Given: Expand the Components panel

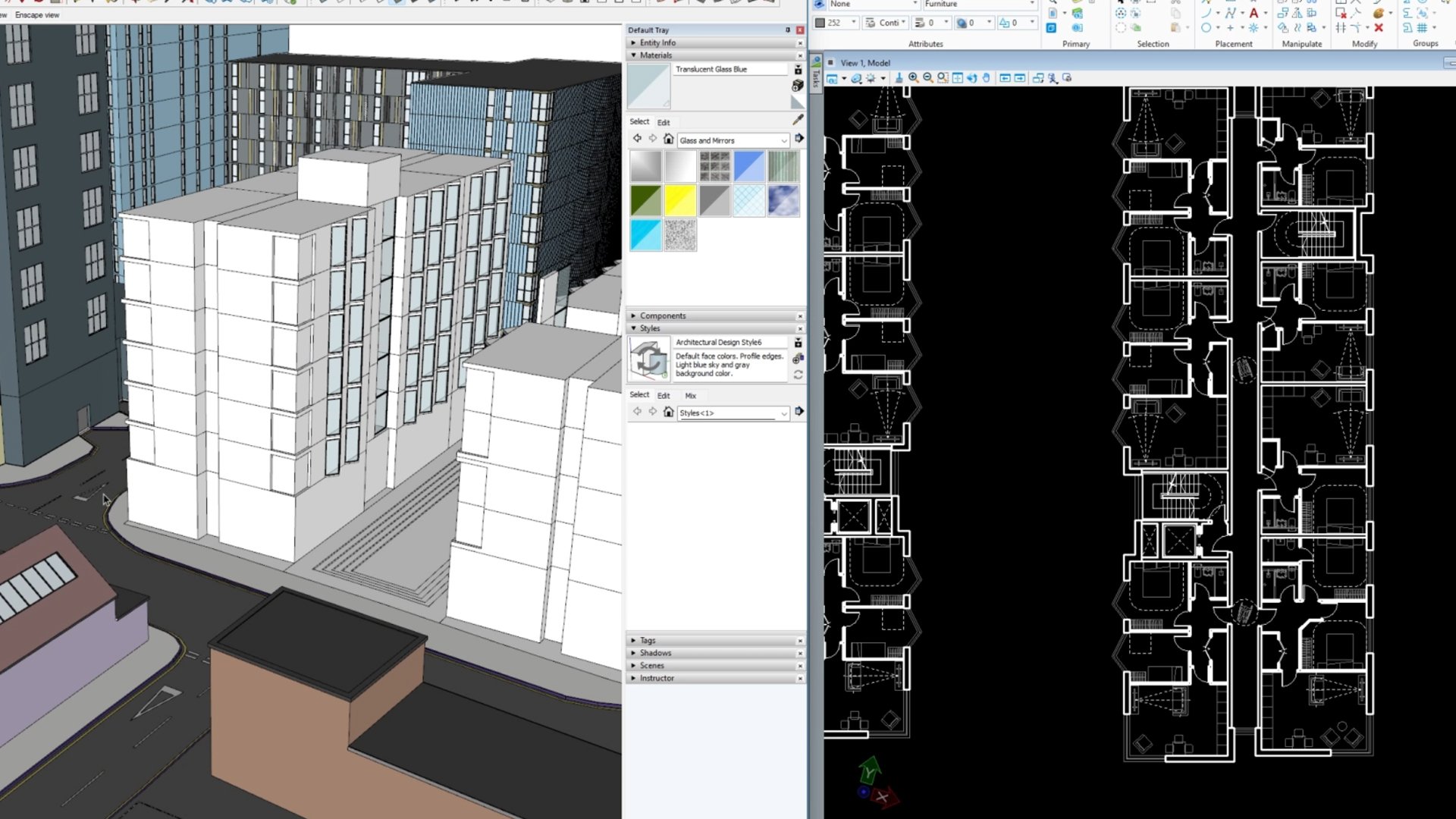Looking at the screenshot, I should click(633, 315).
